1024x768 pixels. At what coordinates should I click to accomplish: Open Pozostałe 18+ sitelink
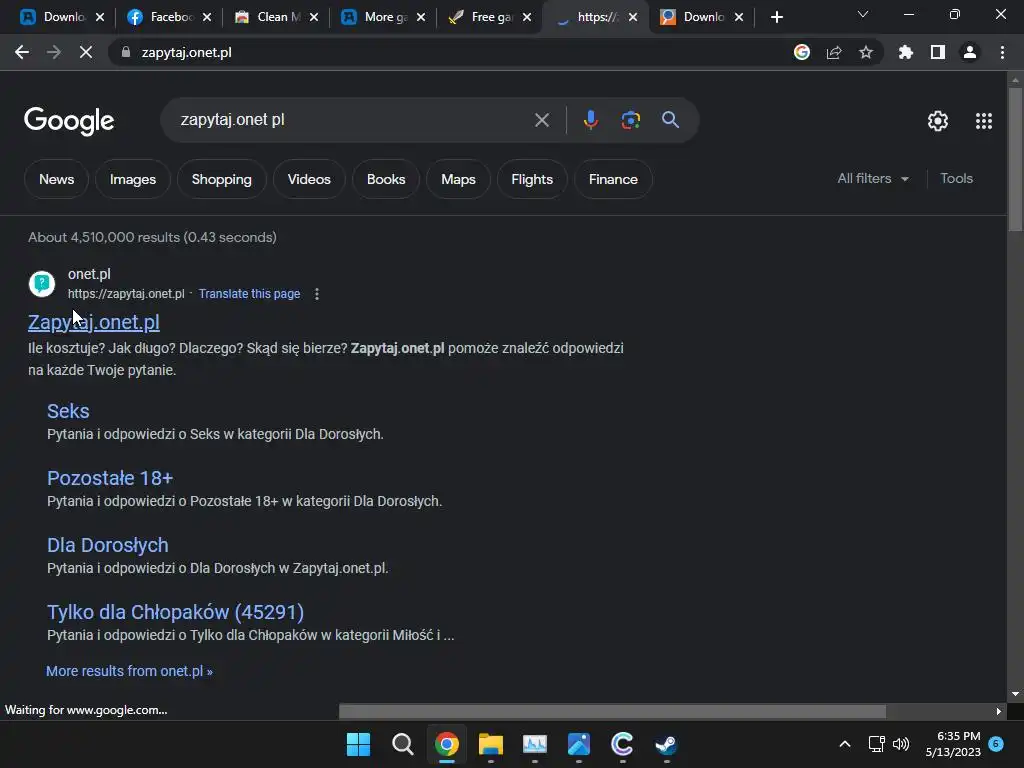click(x=110, y=478)
